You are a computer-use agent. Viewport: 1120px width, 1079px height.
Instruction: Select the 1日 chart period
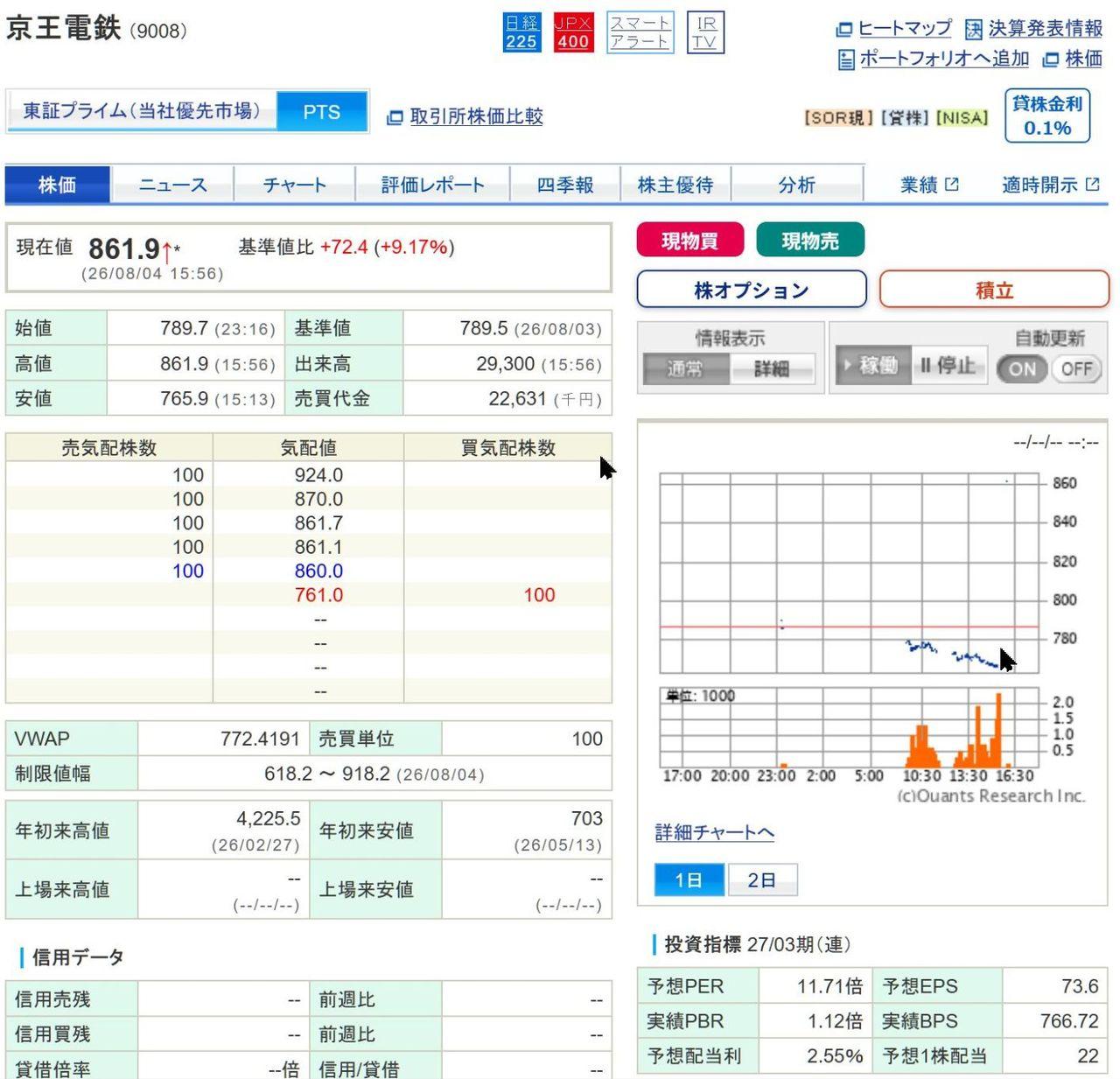pos(689,879)
